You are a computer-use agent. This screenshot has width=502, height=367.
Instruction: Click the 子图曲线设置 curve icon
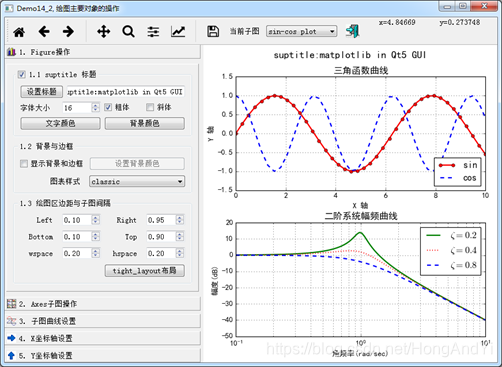[11, 321]
